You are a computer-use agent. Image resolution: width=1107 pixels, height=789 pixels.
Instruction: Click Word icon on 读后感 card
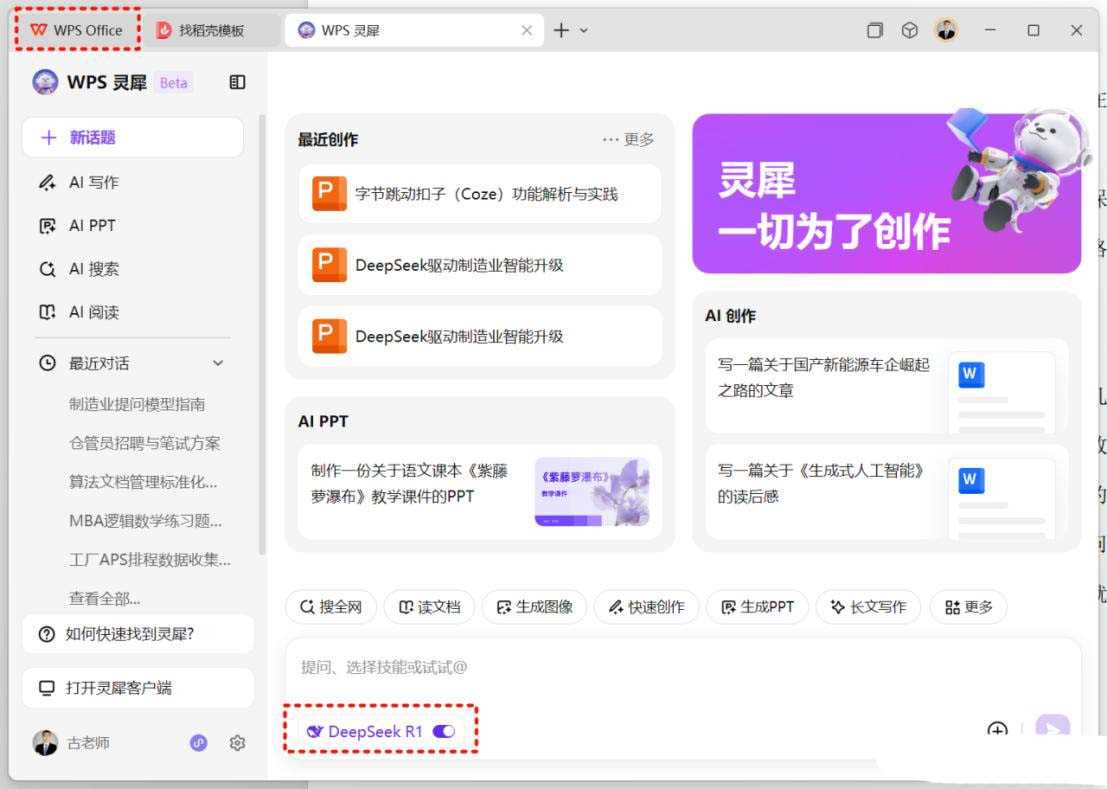coord(971,480)
